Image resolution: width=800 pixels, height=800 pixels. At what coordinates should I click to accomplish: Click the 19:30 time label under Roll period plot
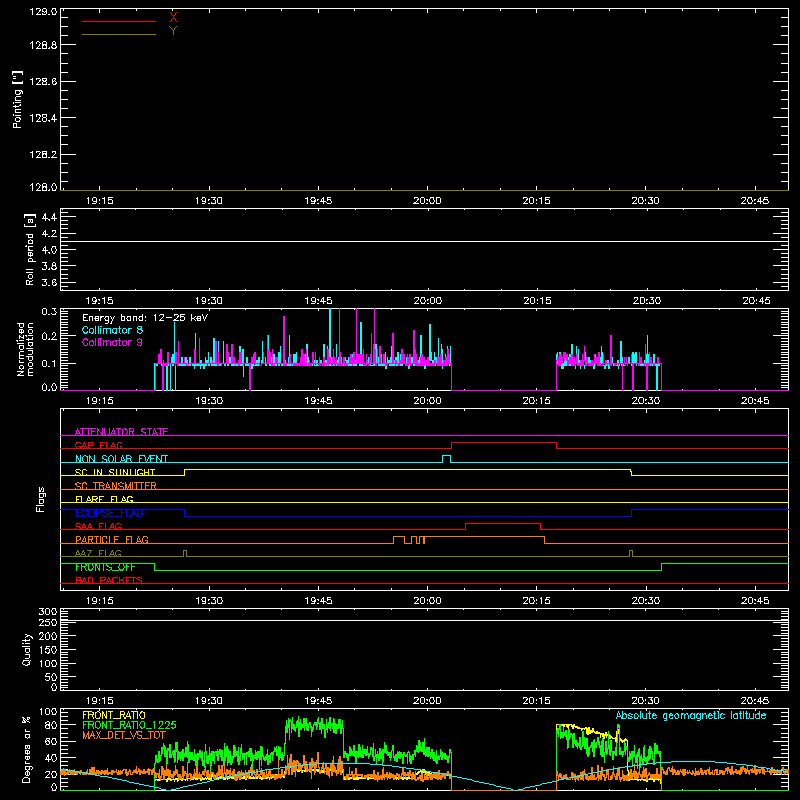pyautogui.click(x=209, y=301)
